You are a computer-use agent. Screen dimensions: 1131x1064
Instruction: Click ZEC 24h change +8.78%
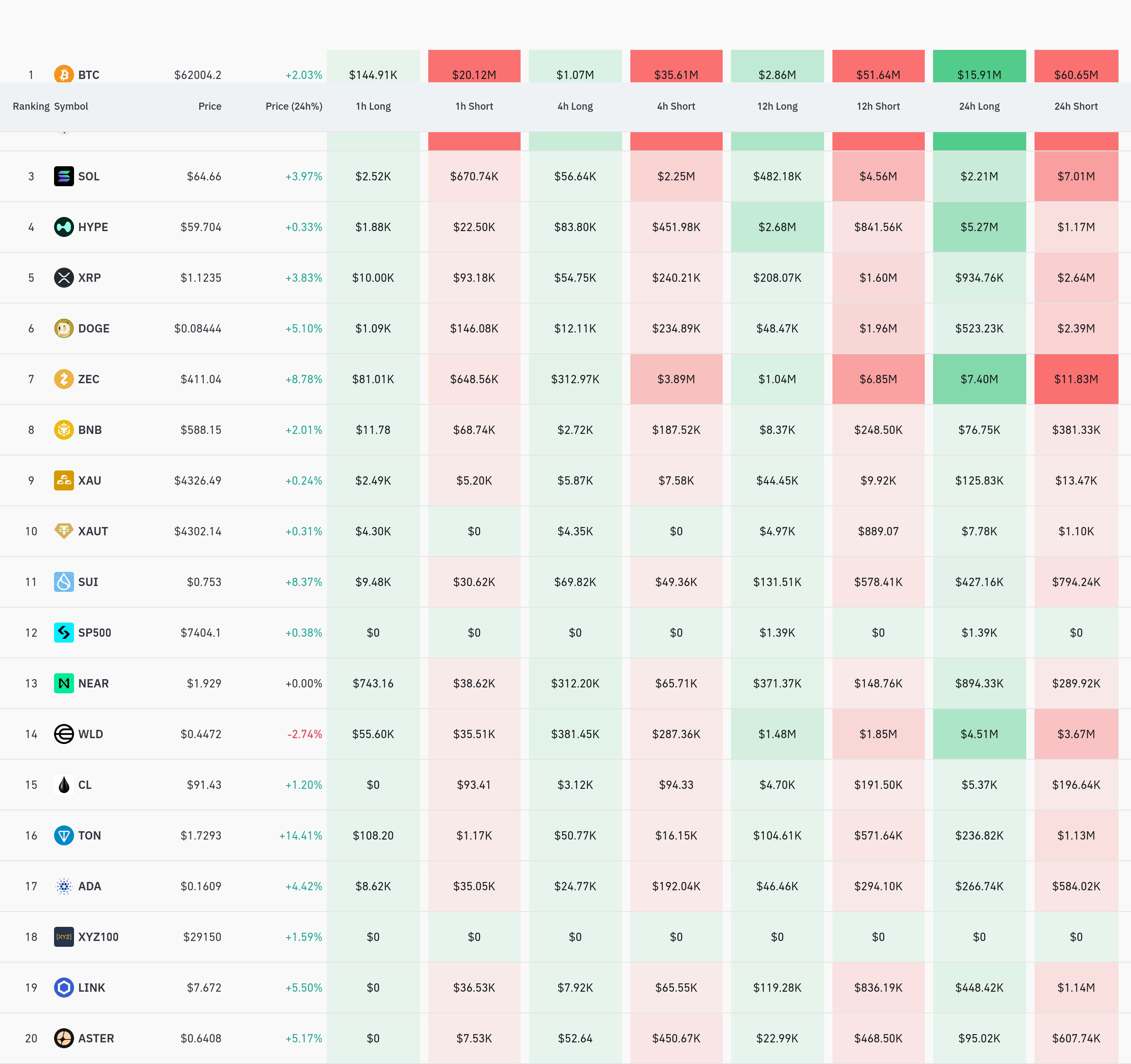pyautogui.click(x=304, y=379)
